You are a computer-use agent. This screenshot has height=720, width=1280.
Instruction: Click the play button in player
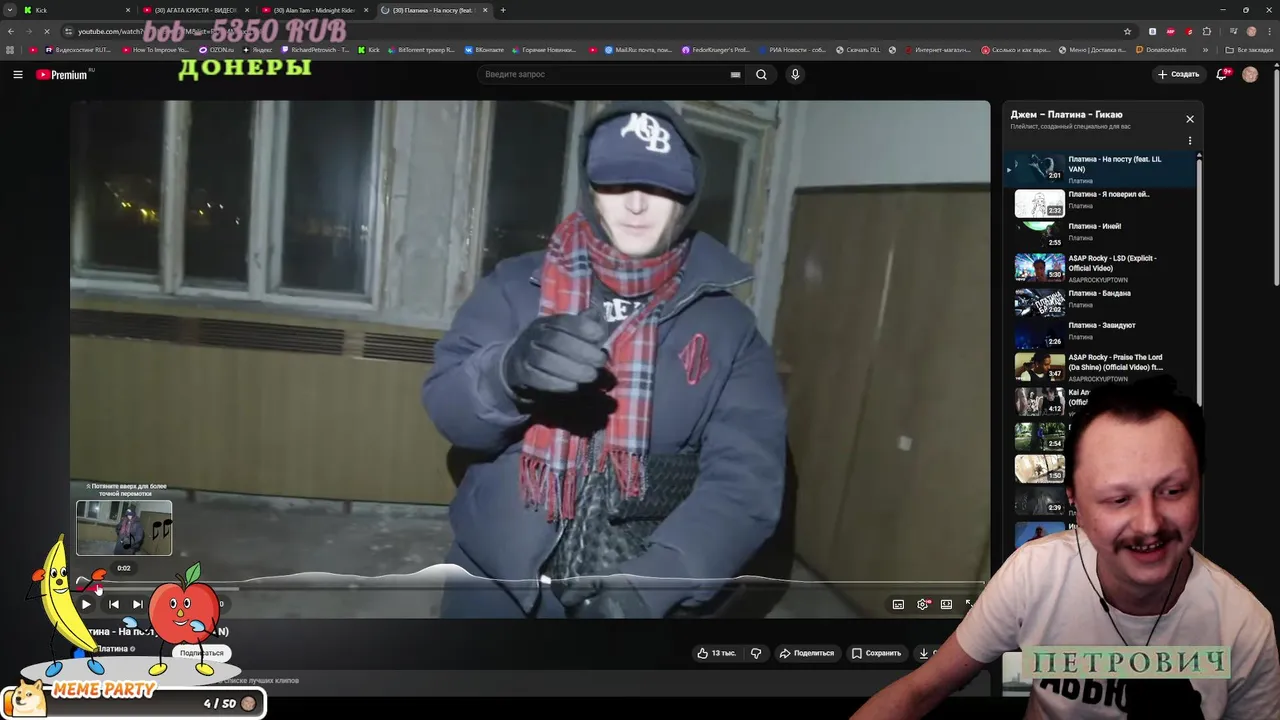86,604
